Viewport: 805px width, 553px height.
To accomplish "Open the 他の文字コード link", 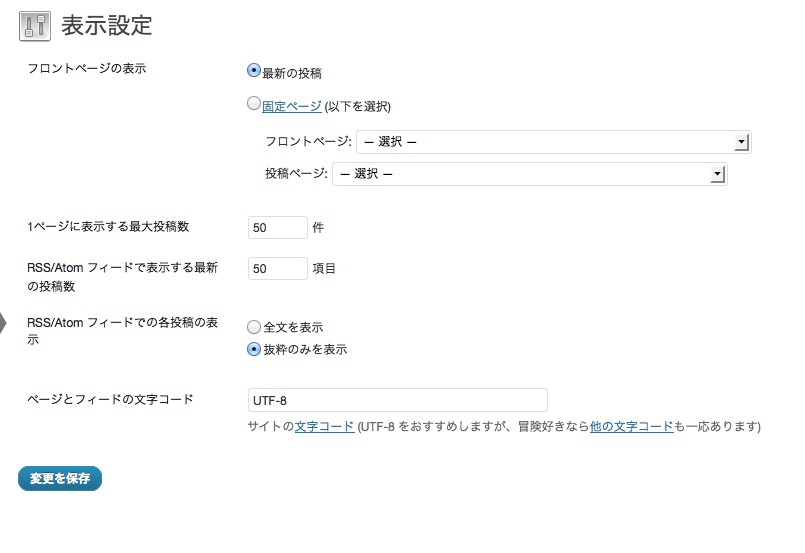I will [x=631, y=426].
